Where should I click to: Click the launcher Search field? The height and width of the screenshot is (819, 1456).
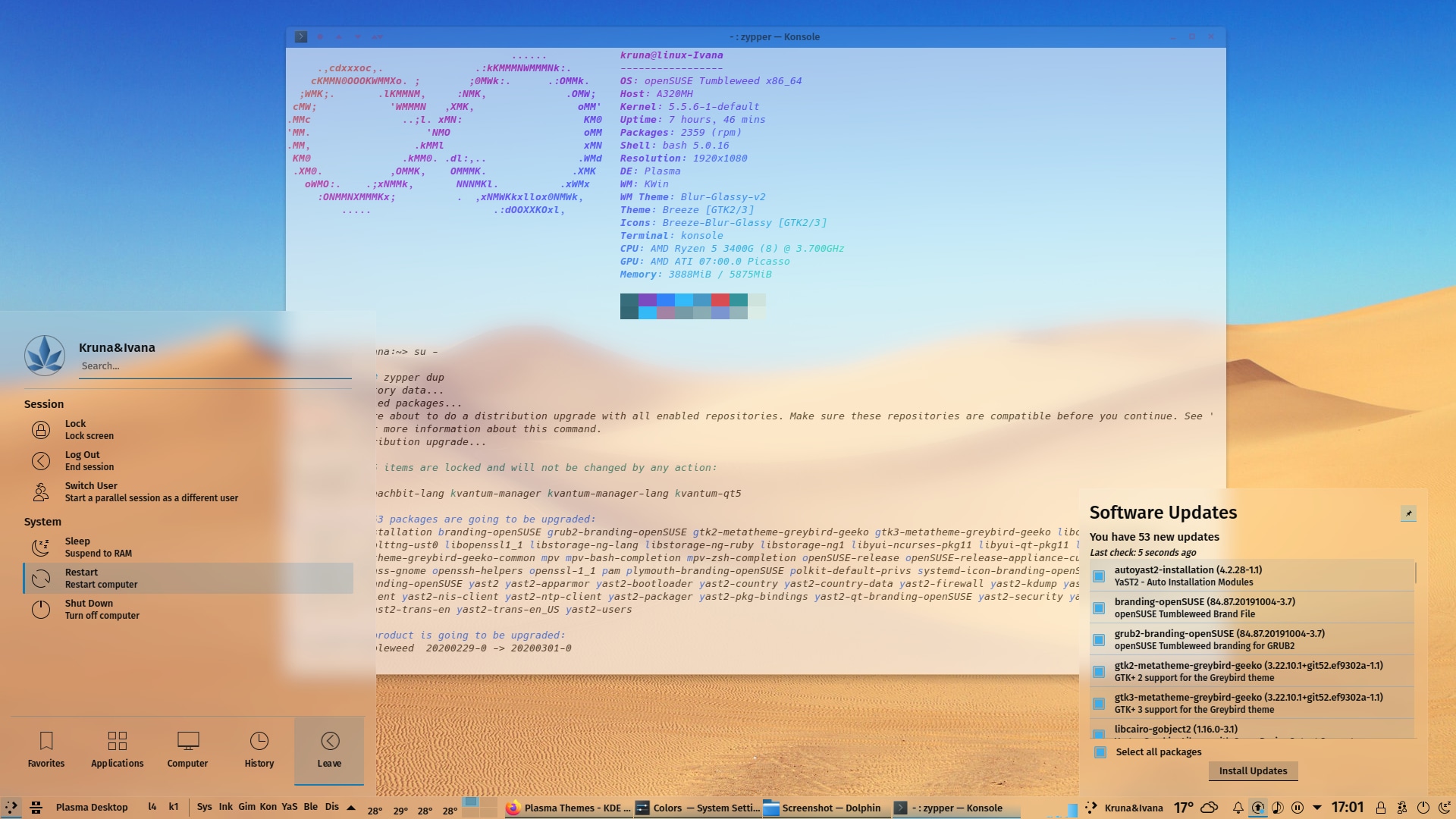[215, 366]
